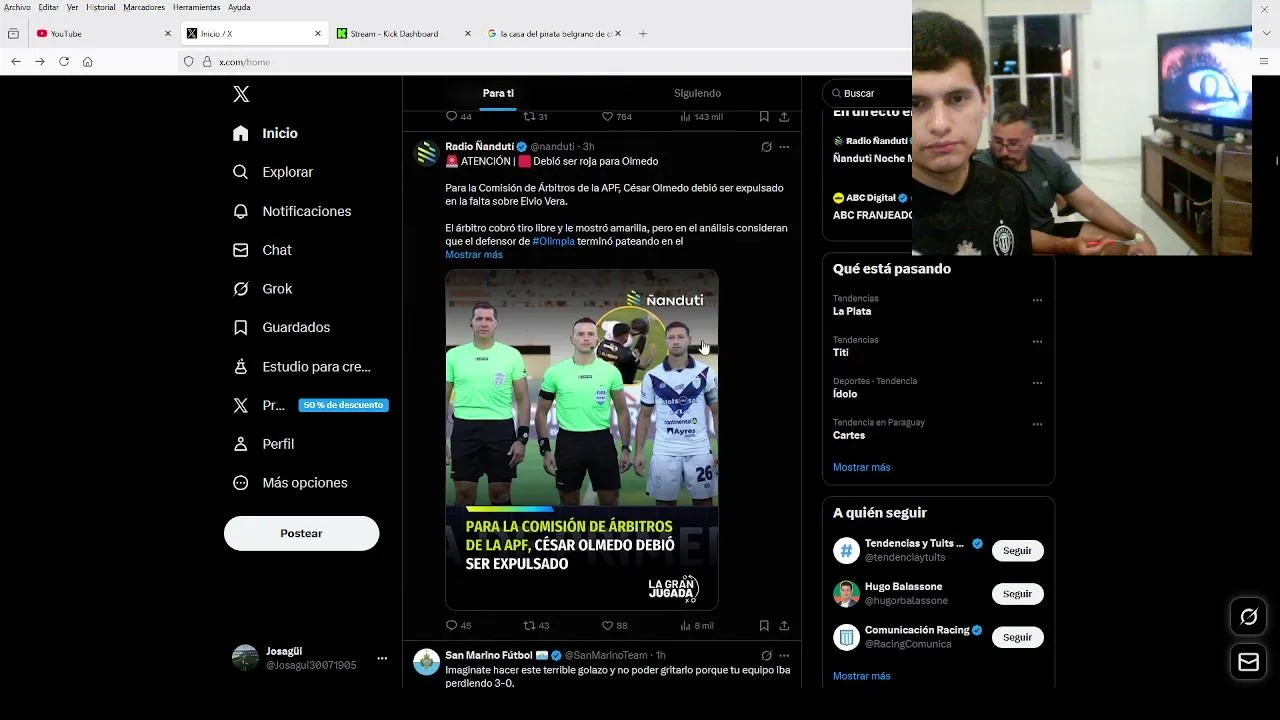Show more trends under Qué está pasando
Screen dimensions: 1280x720
861,467
